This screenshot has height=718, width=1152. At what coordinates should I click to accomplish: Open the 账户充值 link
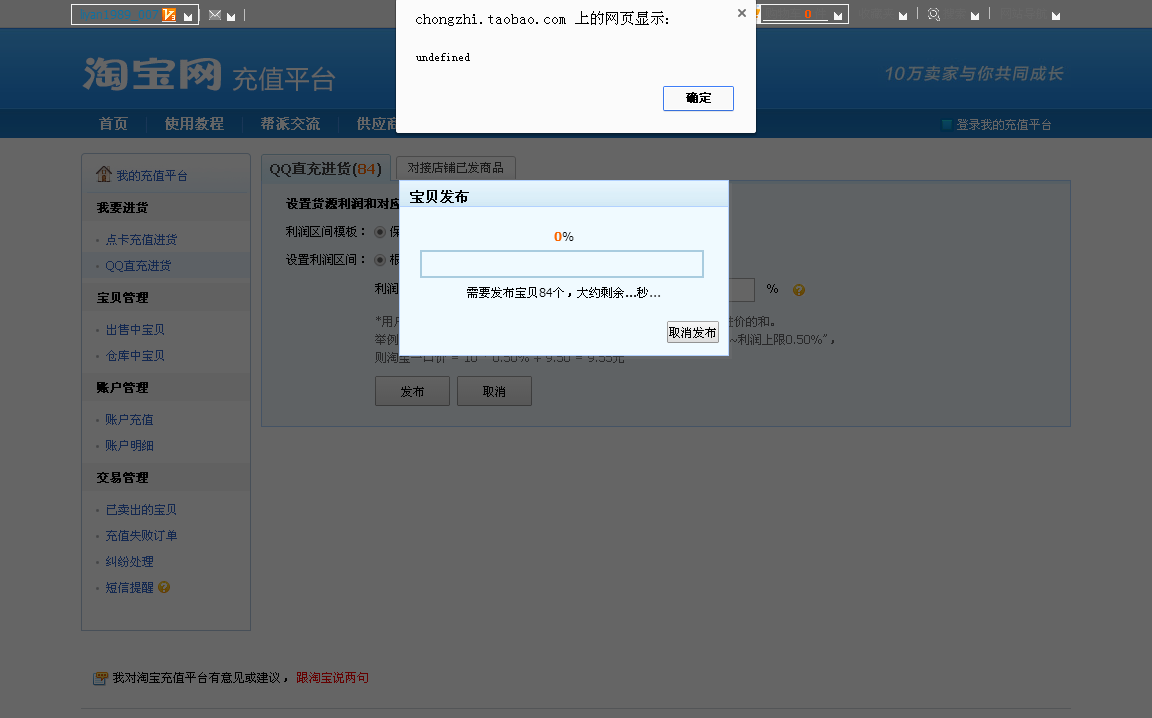129,420
